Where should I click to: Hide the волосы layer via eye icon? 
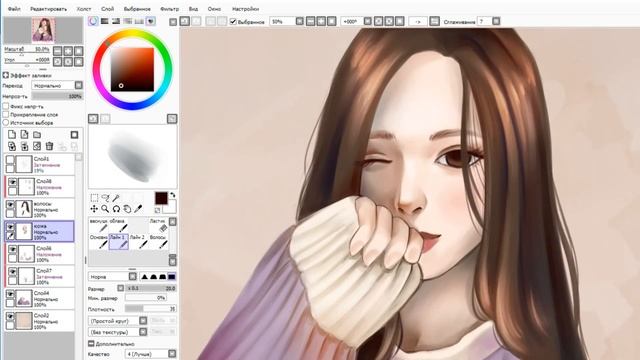pyautogui.click(x=10, y=205)
